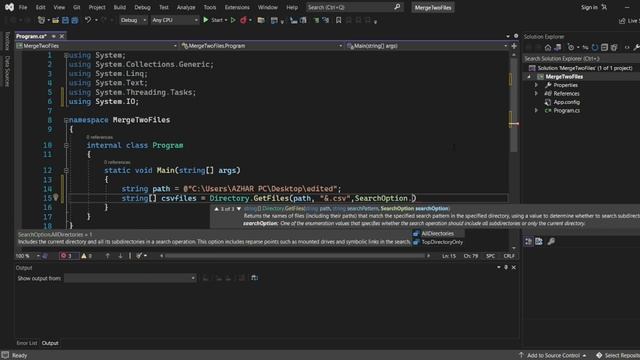Open the Edit menu
Screen dimensions: 640x360
[40, 7]
